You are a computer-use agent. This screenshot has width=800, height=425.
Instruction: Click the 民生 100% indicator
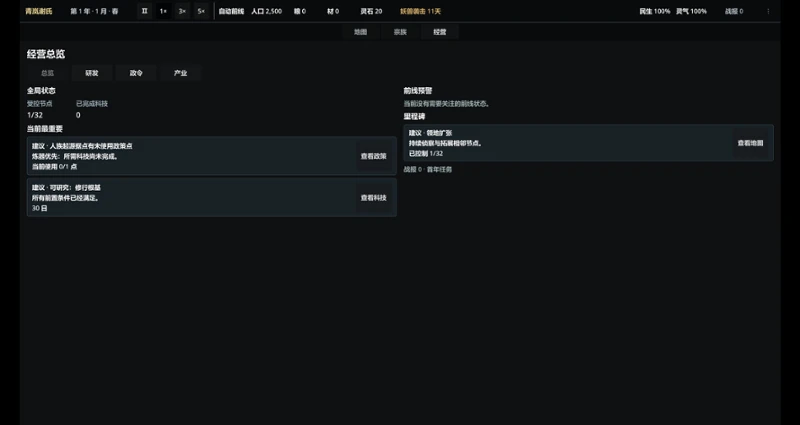click(655, 11)
